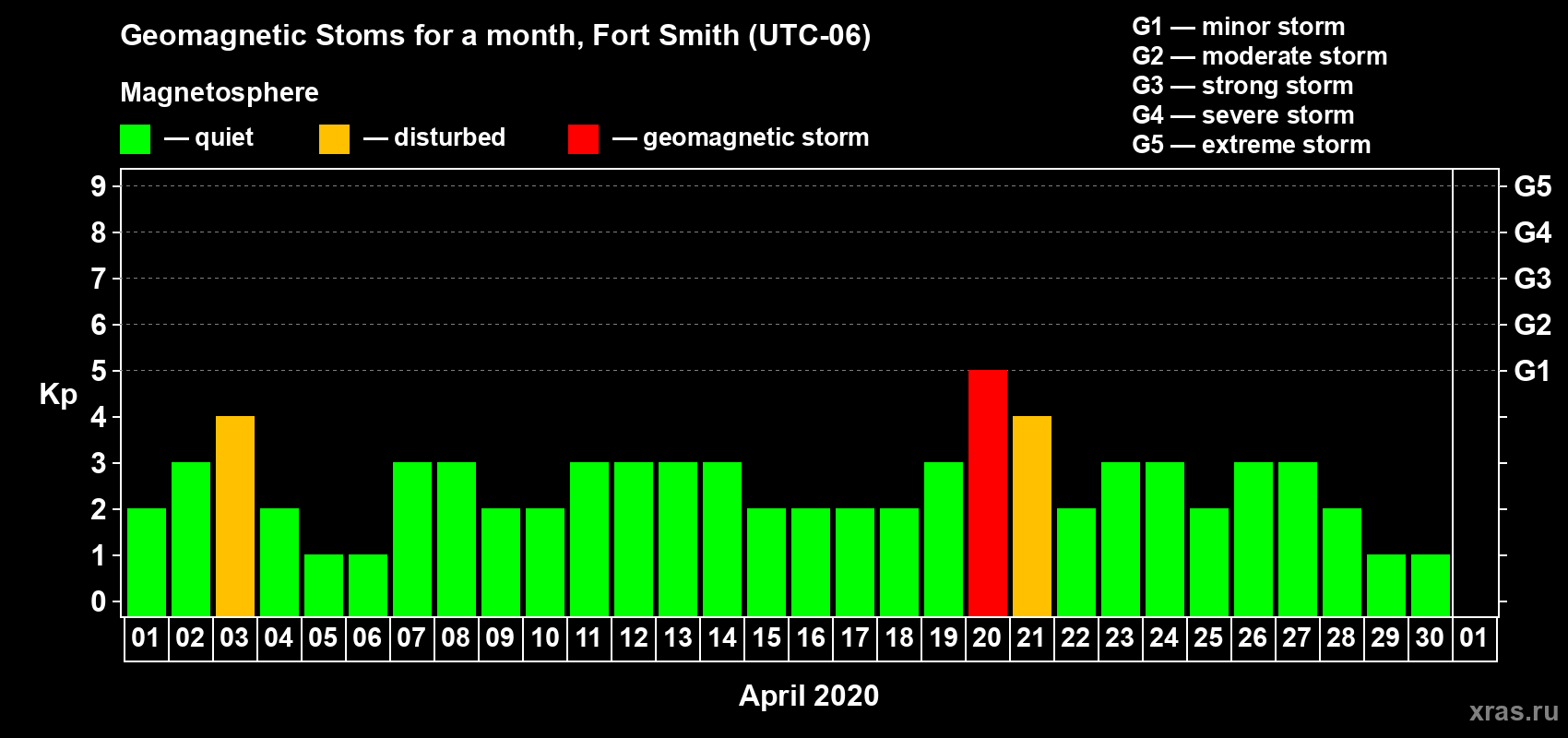Click the '— quiet' legend text
The image size is (1568, 738).
pyautogui.click(x=208, y=138)
